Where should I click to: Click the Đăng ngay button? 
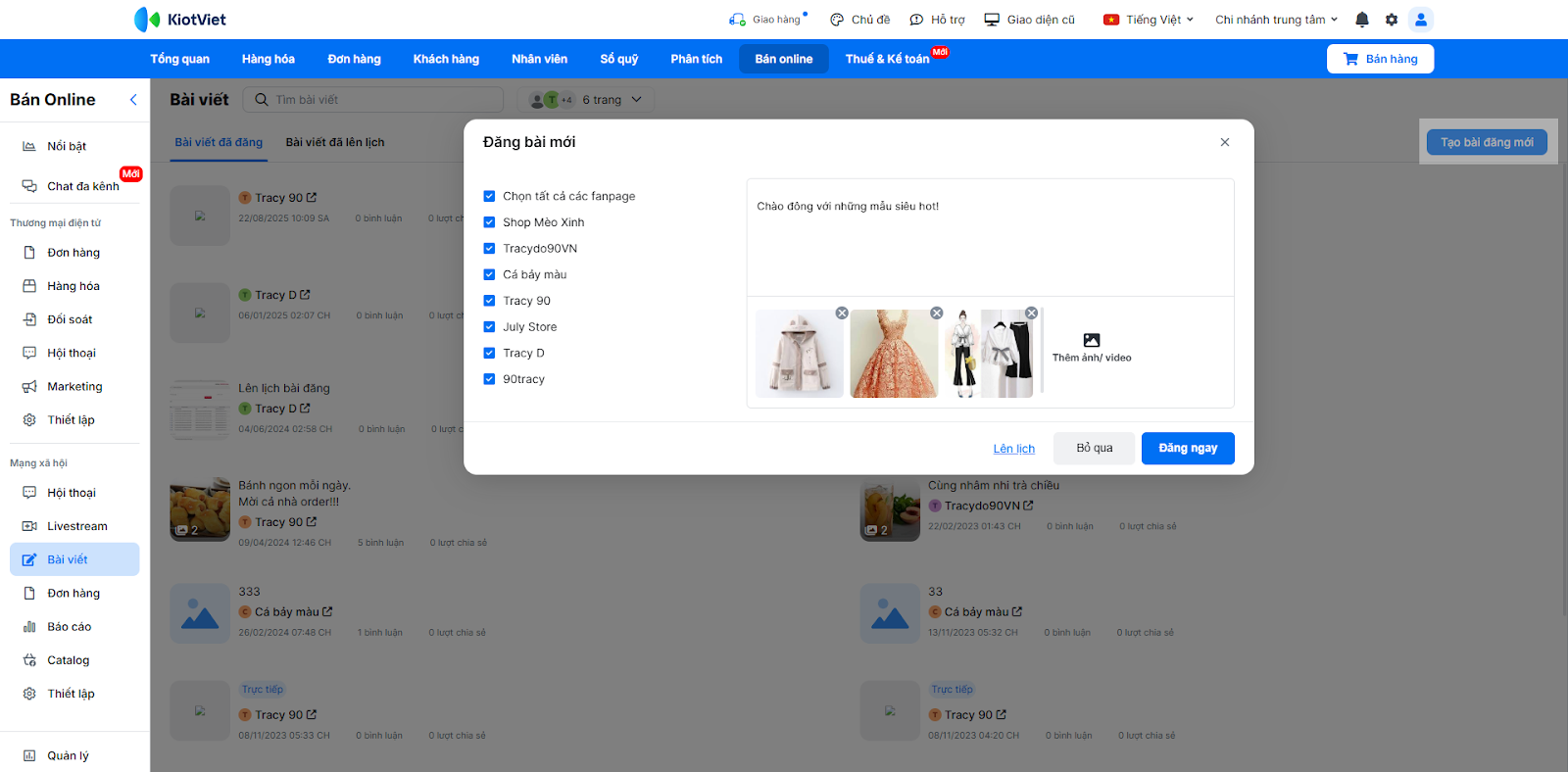[x=1187, y=448]
